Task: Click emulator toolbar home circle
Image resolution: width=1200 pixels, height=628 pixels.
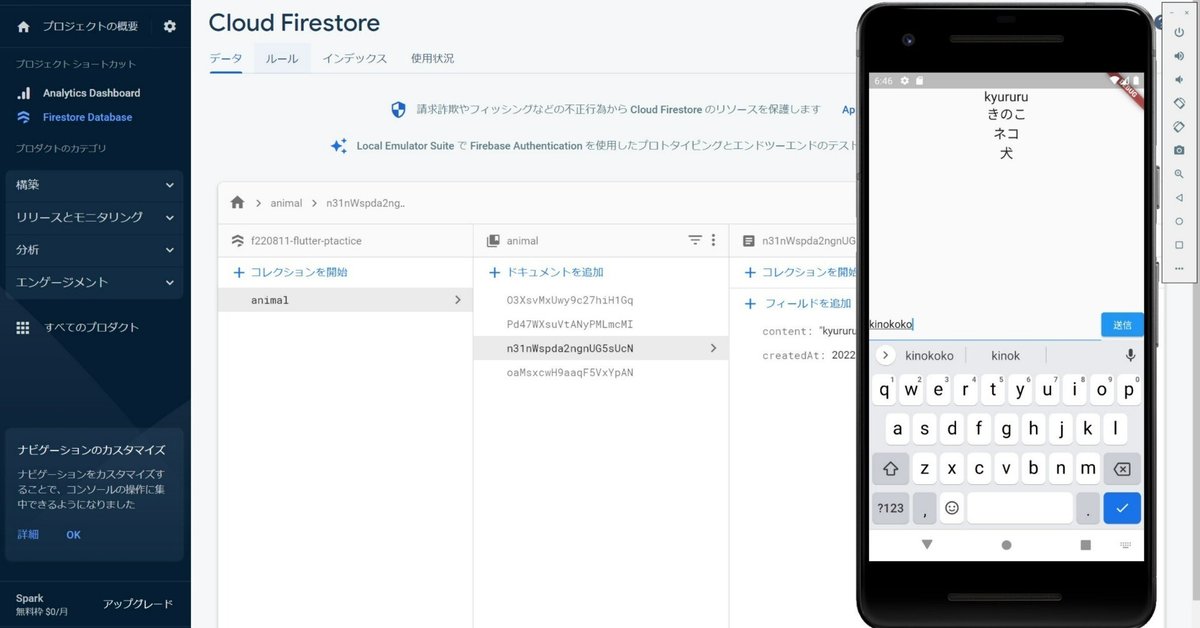Action: (x=1179, y=221)
